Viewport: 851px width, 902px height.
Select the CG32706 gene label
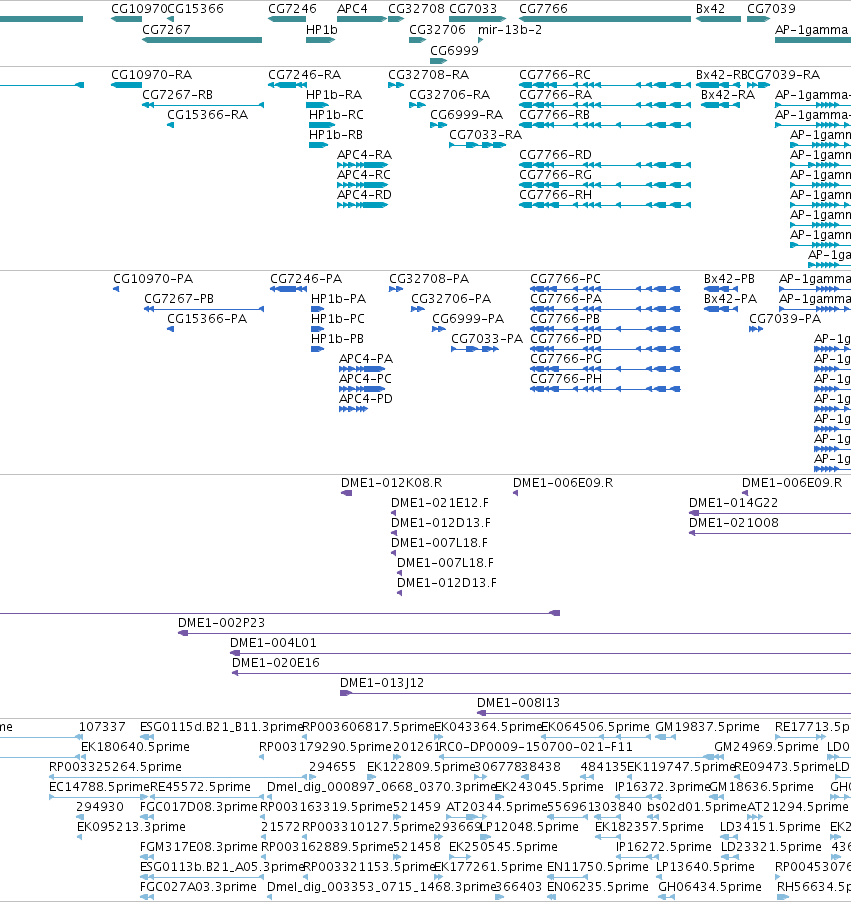point(437,29)
